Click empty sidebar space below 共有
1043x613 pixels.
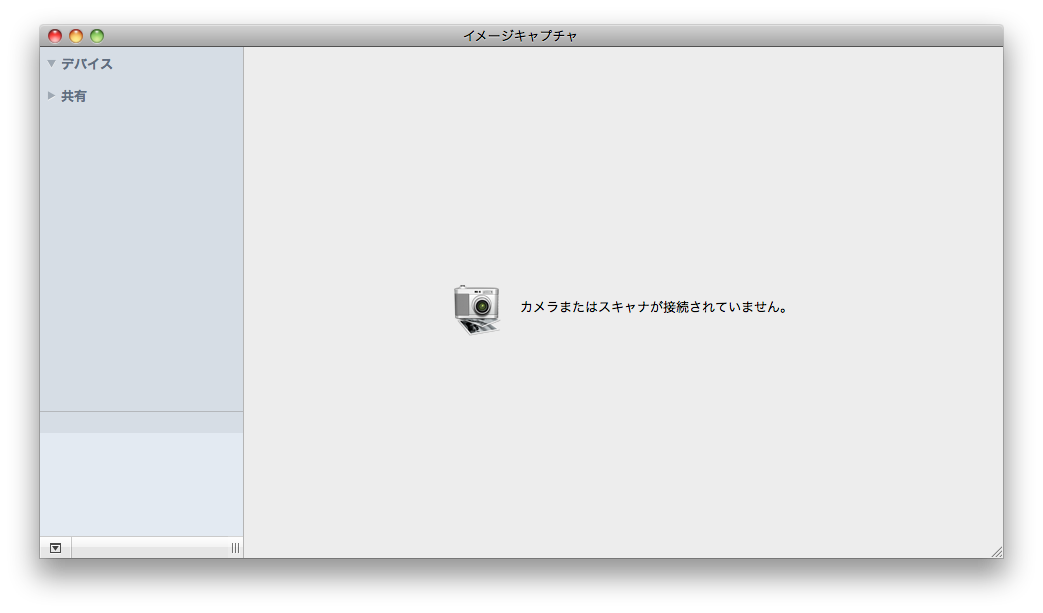(x=141, y=250)
